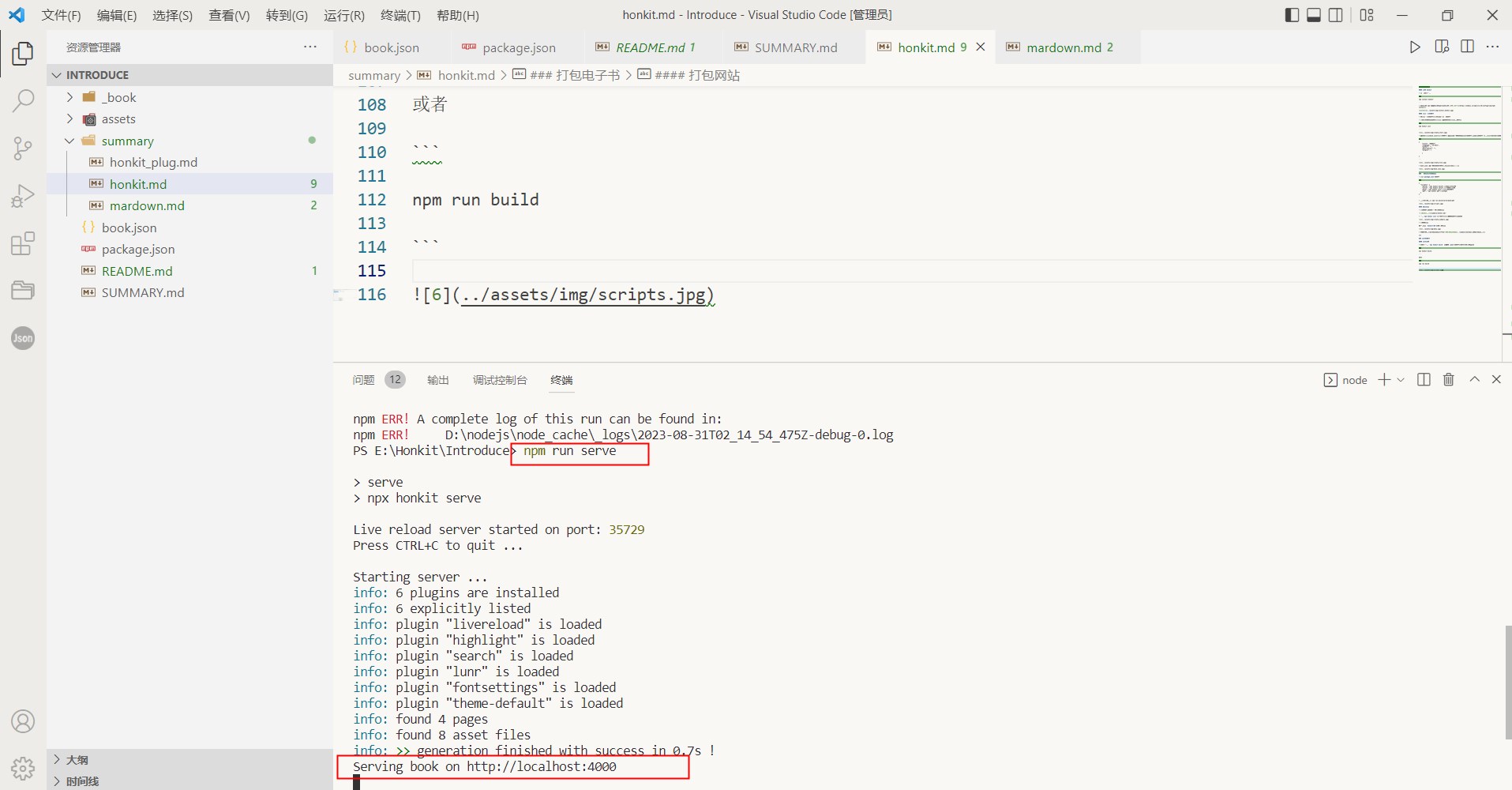This screenshot has width=1512, height=790.
Task: Close the honkit.md editor tab
Action: (981, 47)
